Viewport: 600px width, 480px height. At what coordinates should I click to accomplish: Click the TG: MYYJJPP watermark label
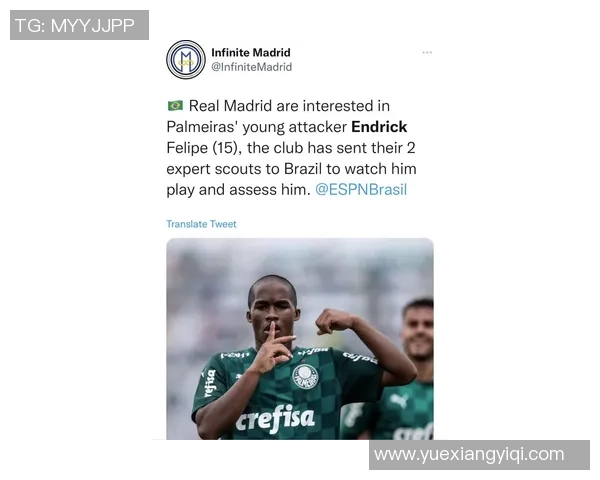point(79,25)
